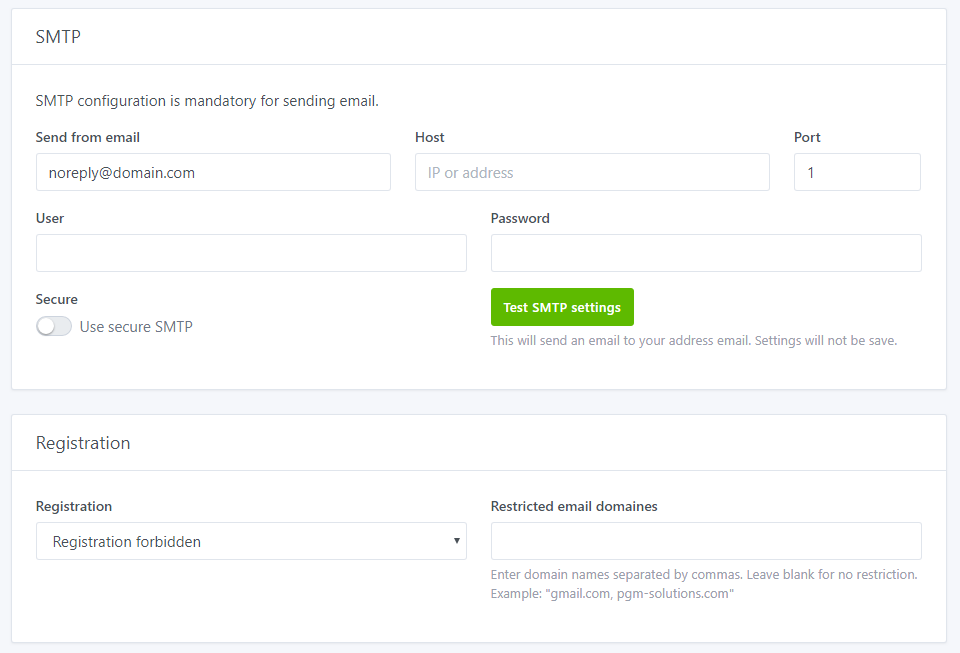Focus the Password input box
Image resolution: width=960 pixels, height=653 pixels.
(x=706, y=253)
